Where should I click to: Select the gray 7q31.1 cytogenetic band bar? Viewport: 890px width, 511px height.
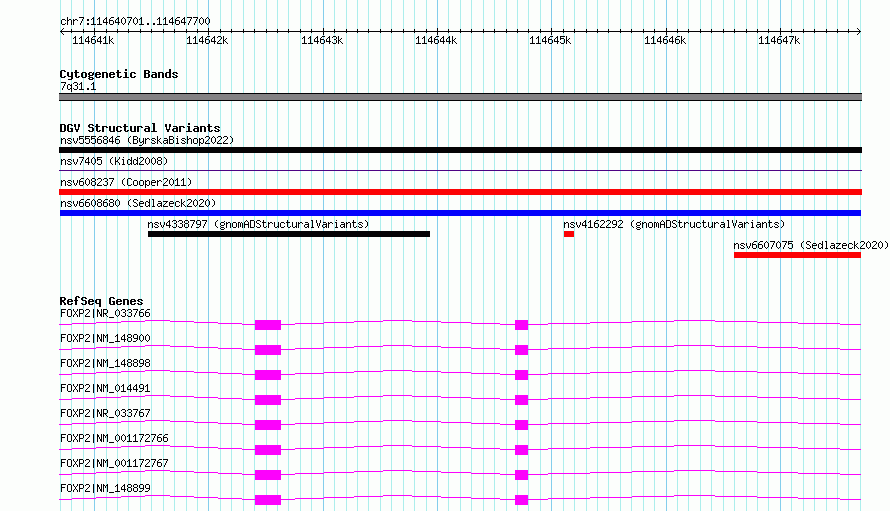pyautogui.click(x=460, y=97)
